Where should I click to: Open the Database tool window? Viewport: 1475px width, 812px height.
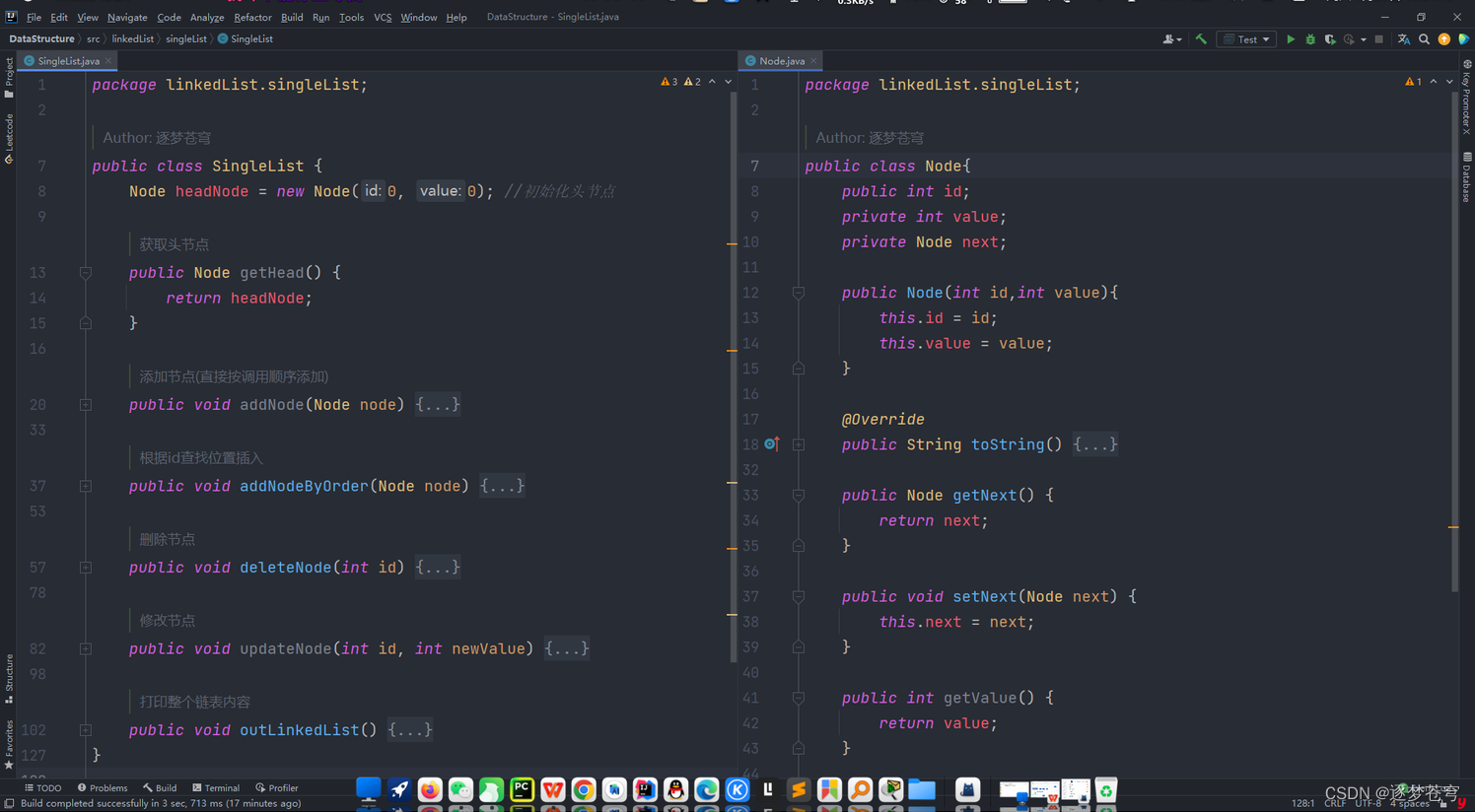point(1467,177)
